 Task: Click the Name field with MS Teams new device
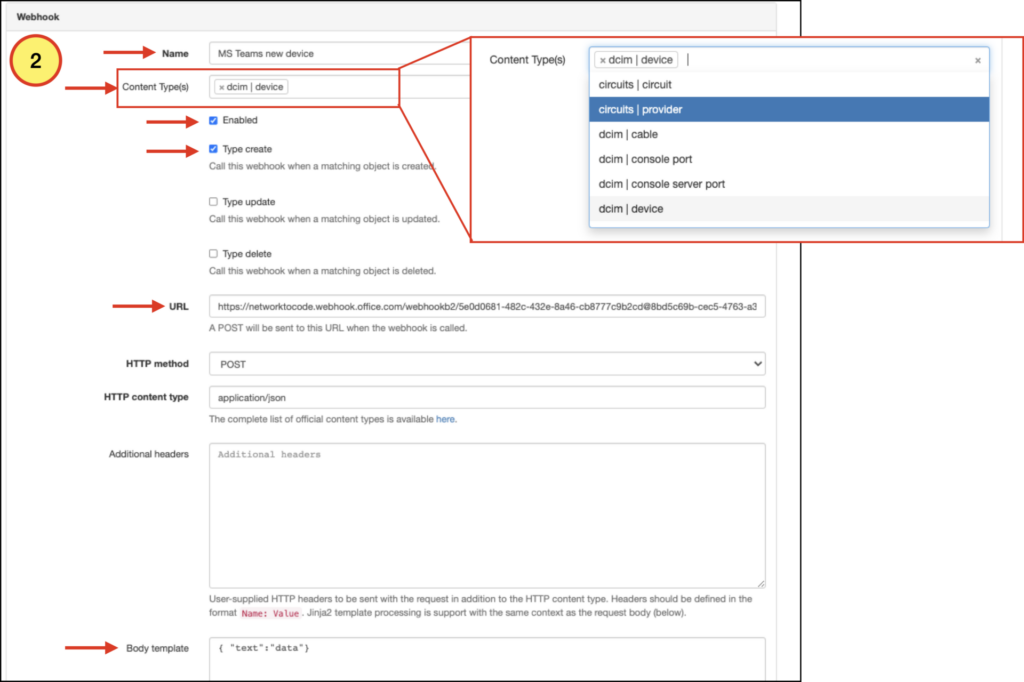pos(340,54)
